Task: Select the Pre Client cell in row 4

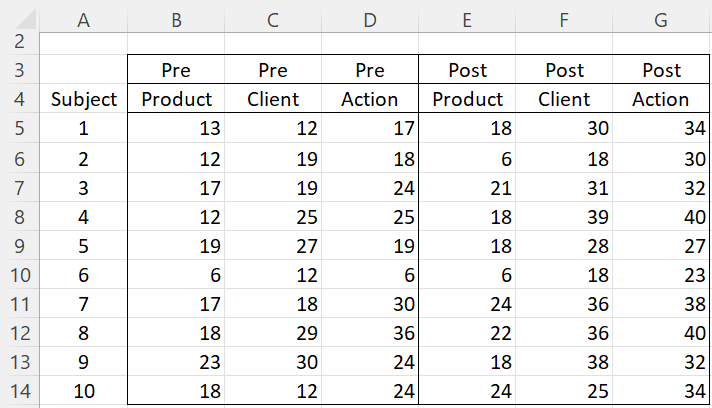Action: pyautogui.click(x=273, y=100)
